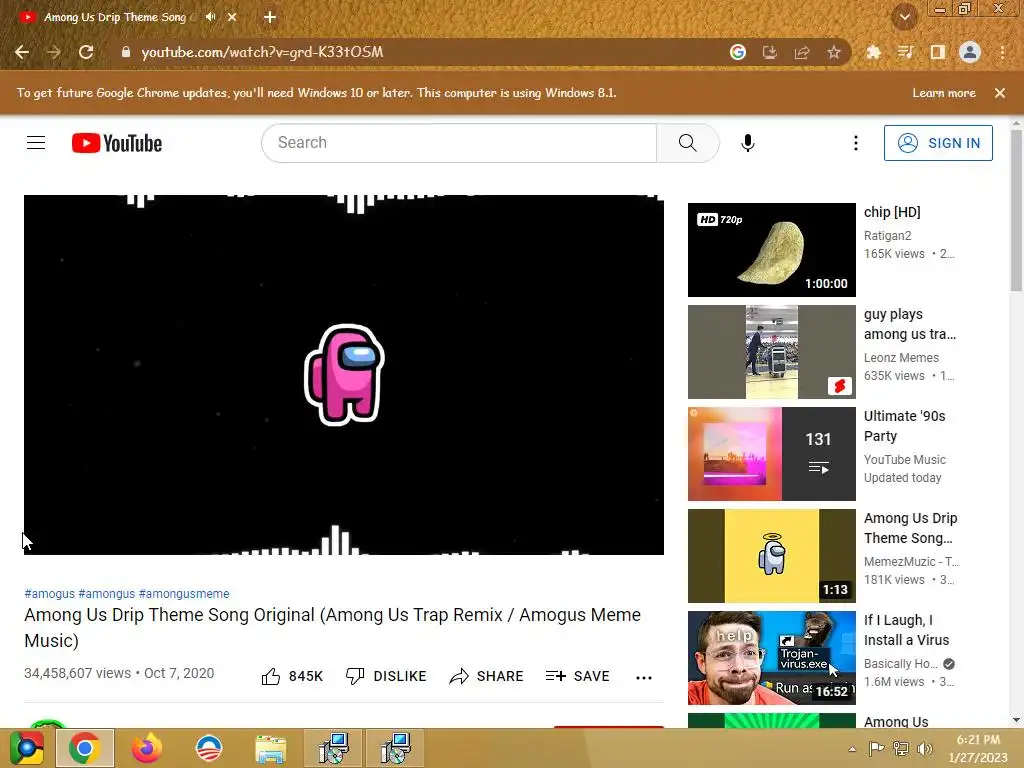Click Learn more on the update notice
The height and width of the screenshot is (768, 1024).
[x=944, y=93]
